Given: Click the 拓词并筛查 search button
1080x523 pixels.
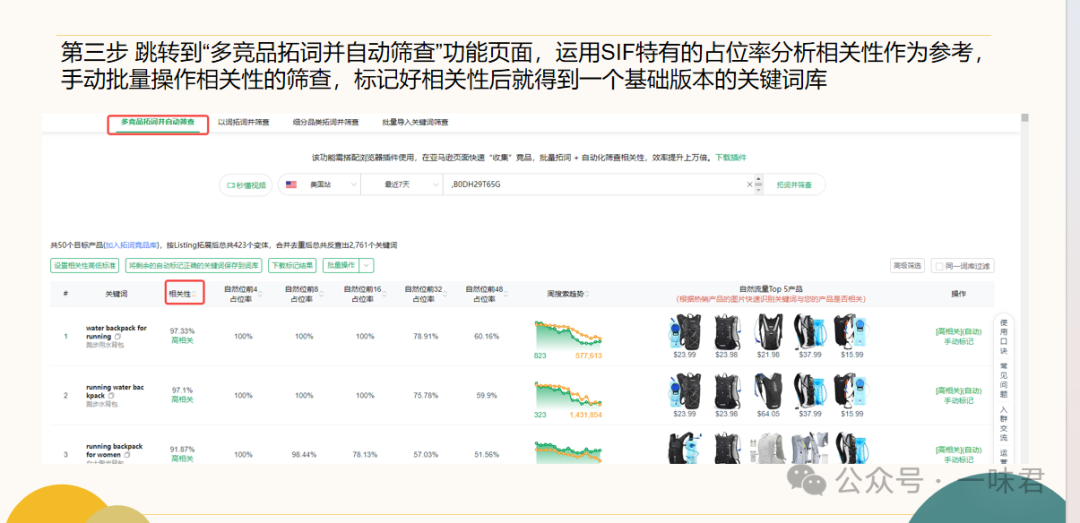Looking at the screenshot, I should pyautogui.click(x=794, y=185).
